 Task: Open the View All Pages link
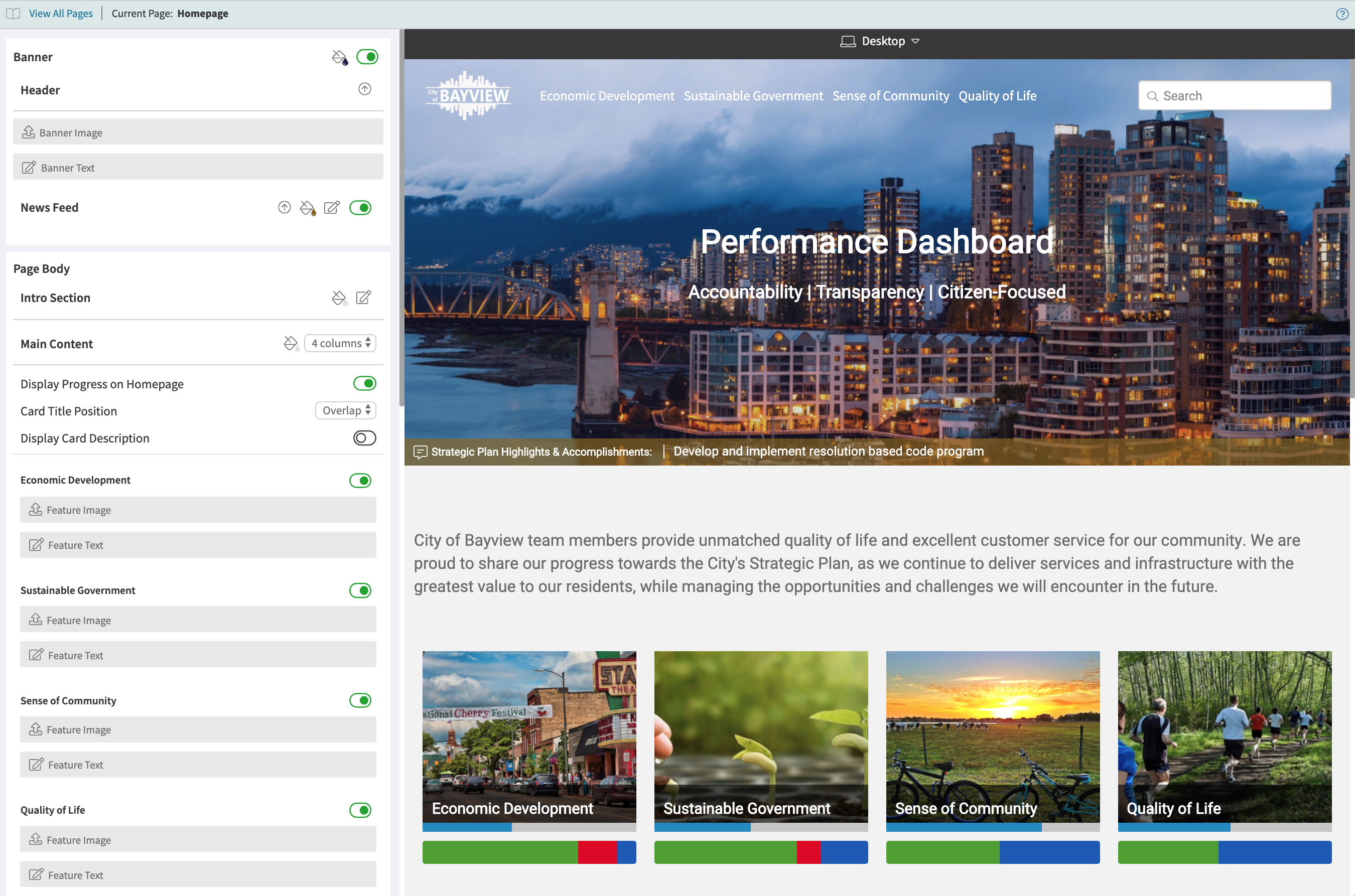pyautogui.click(x=61, y=14)
